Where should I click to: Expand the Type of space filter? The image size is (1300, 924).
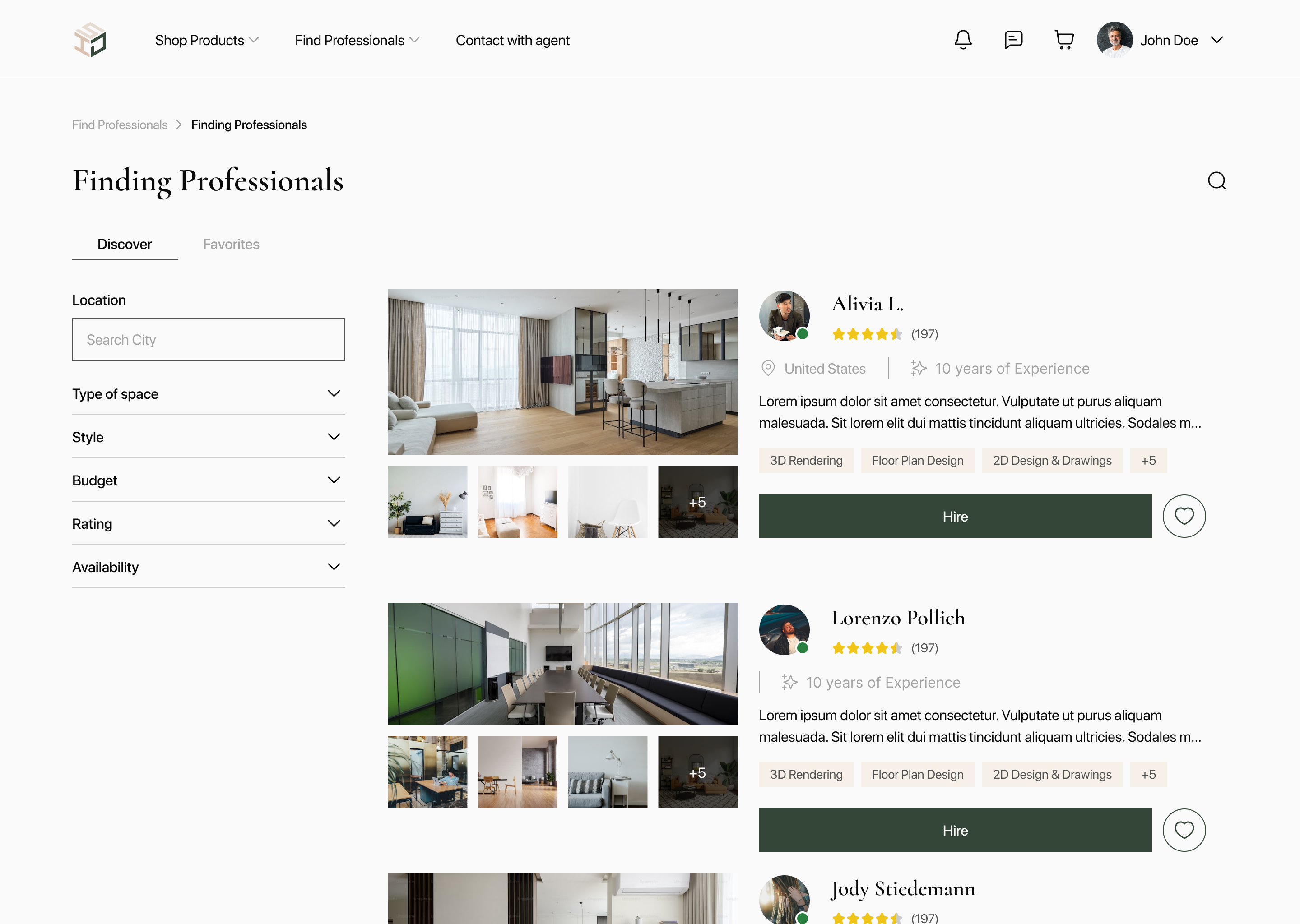[209, 394]
